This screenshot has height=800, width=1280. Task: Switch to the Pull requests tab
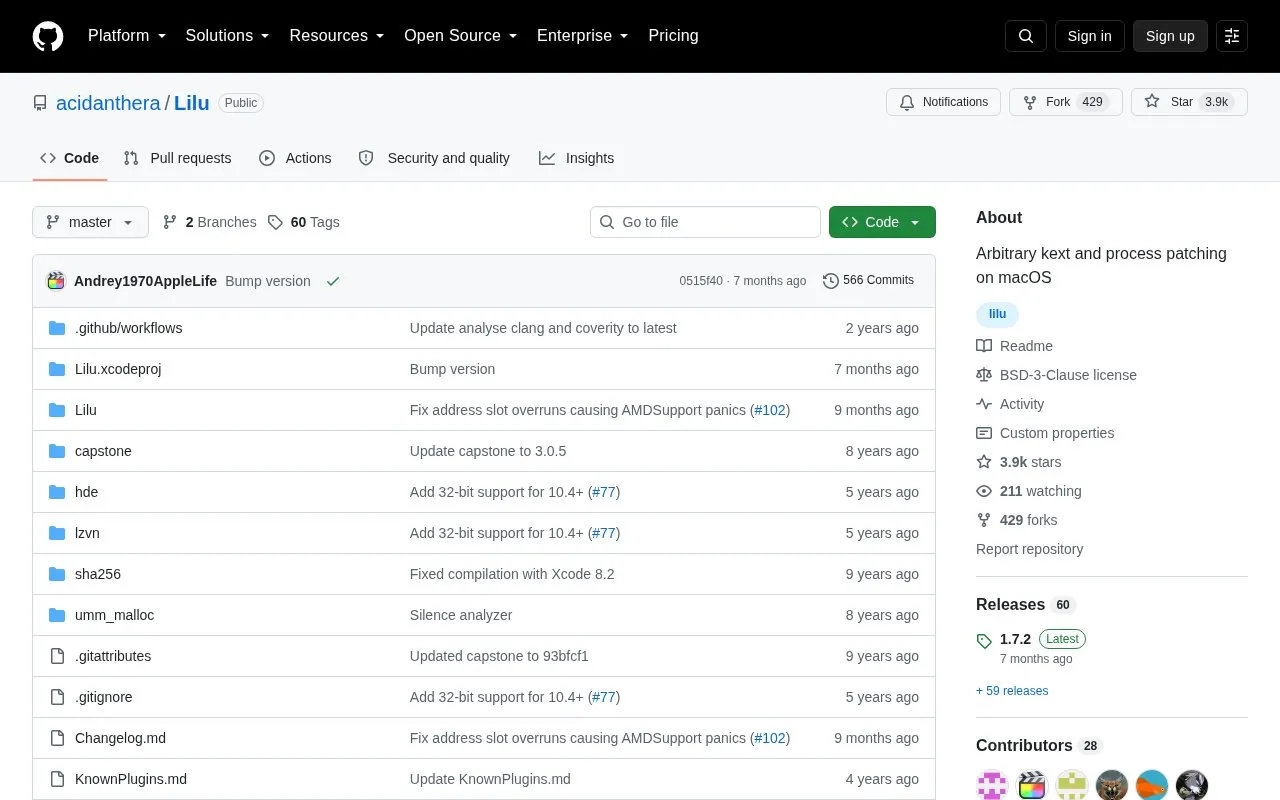[177, 158]
